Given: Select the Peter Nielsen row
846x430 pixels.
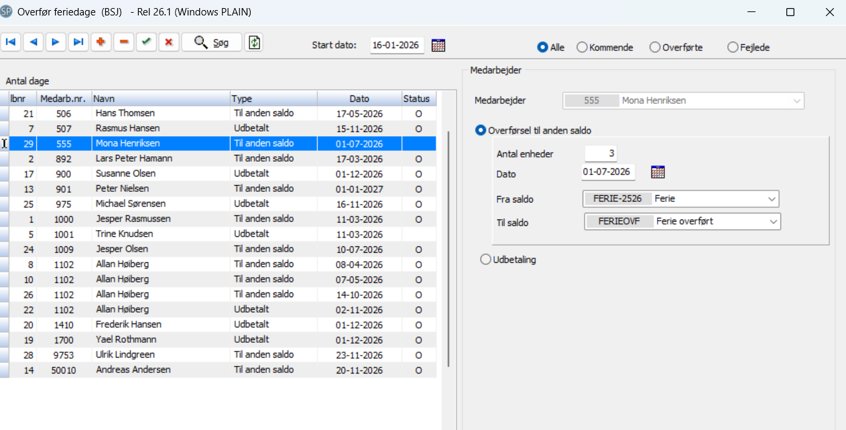Looking at the screenshot, I should tap(218, 189).
